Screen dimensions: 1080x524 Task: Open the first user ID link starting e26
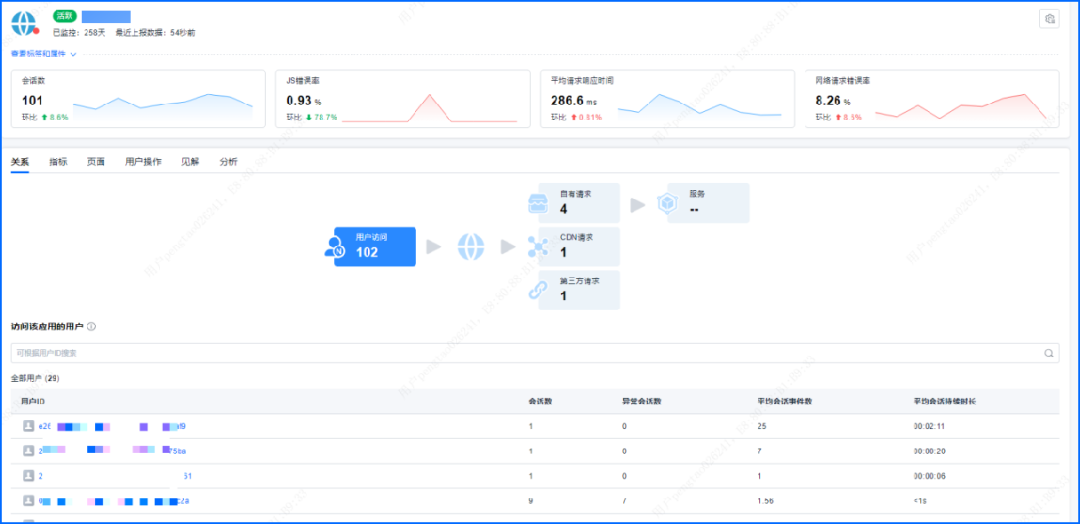point(44,426)
